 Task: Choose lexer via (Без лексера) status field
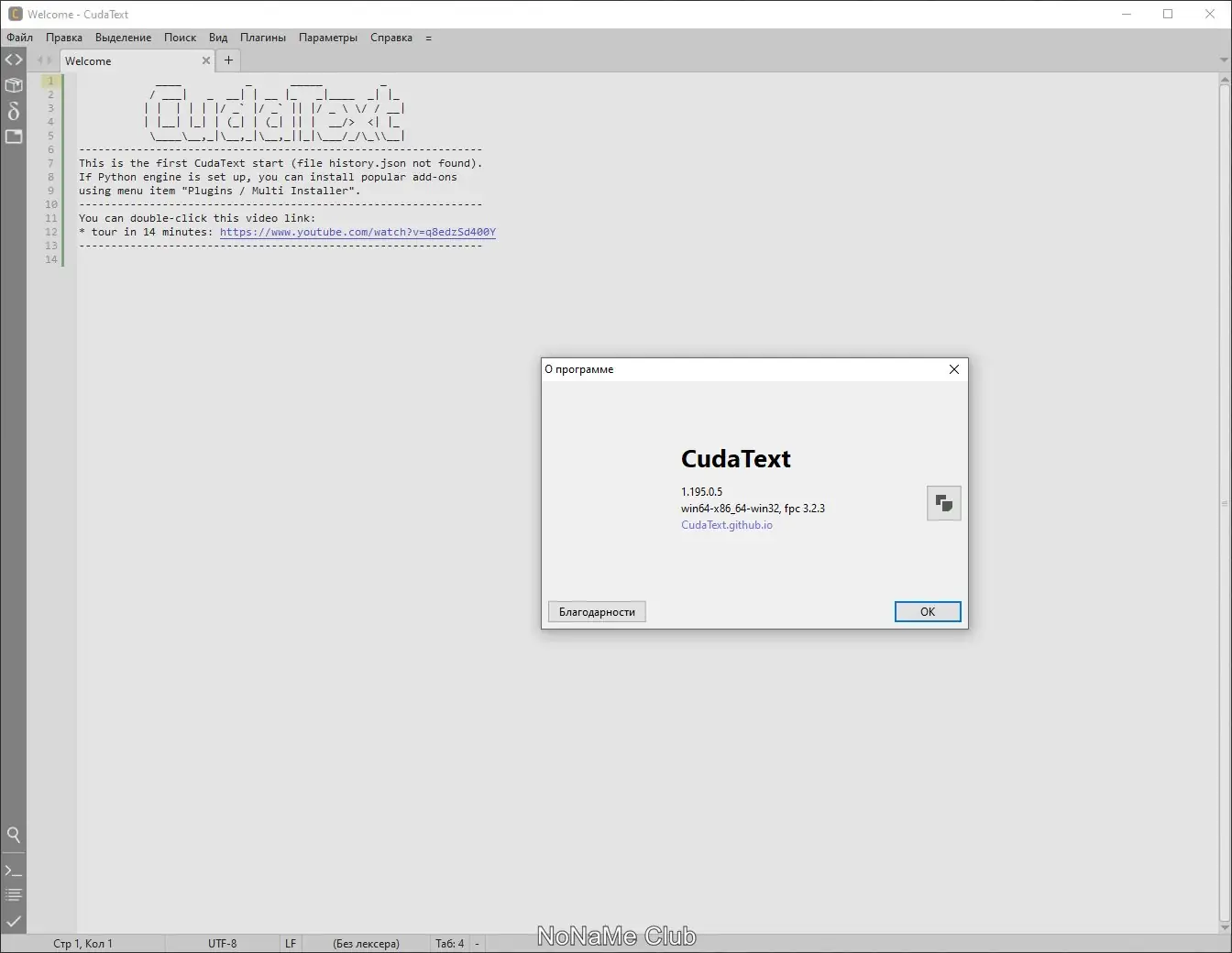pyautogui.click(x=366, y=943)
